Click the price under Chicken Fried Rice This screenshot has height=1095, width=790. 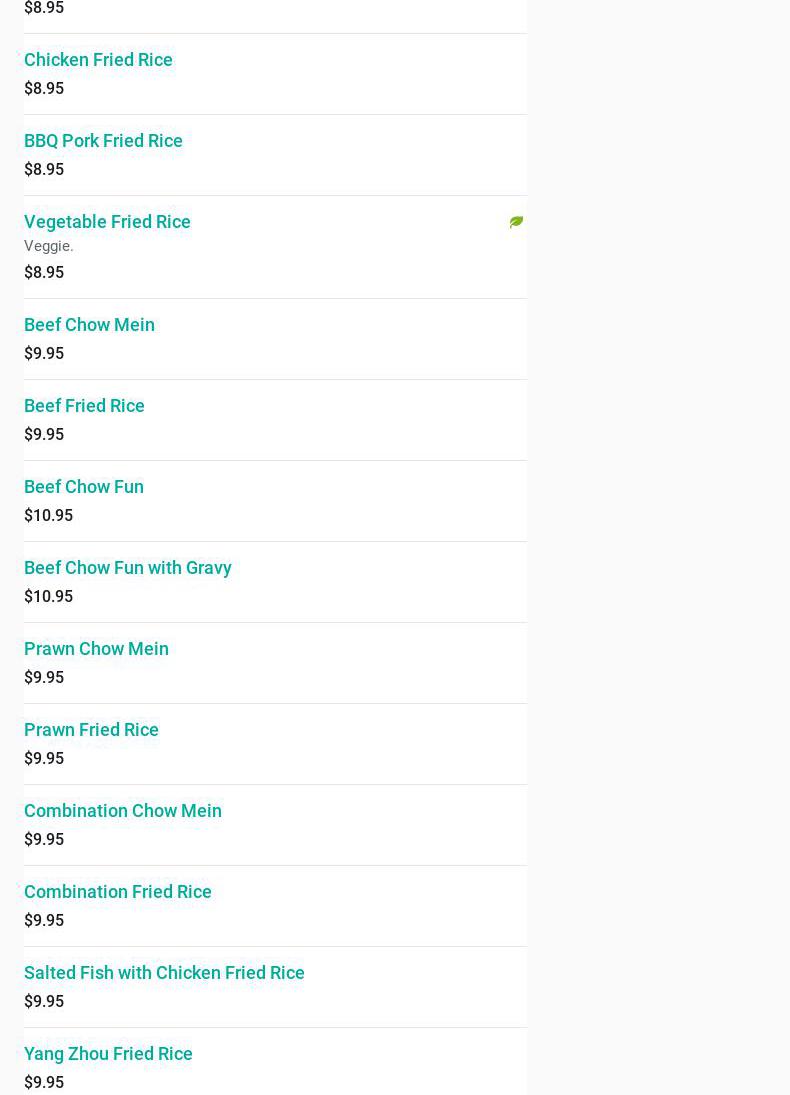[x=44, y=89]
